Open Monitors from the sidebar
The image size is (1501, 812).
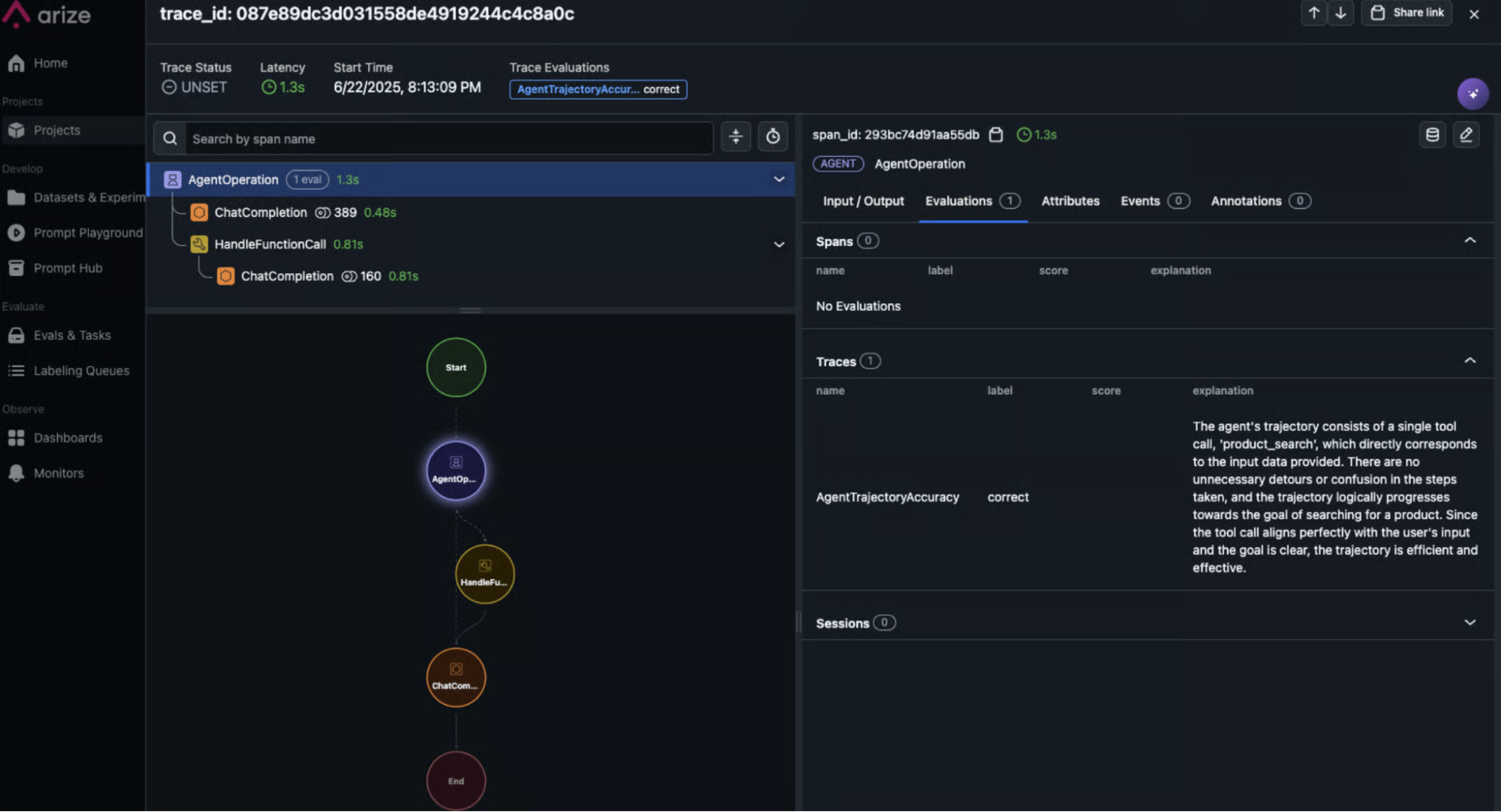[x=58, y=474]
